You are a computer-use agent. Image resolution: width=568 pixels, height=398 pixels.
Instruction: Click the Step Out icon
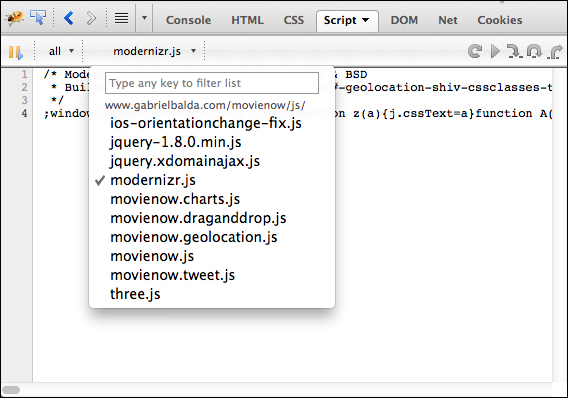[x=555, y=51]
